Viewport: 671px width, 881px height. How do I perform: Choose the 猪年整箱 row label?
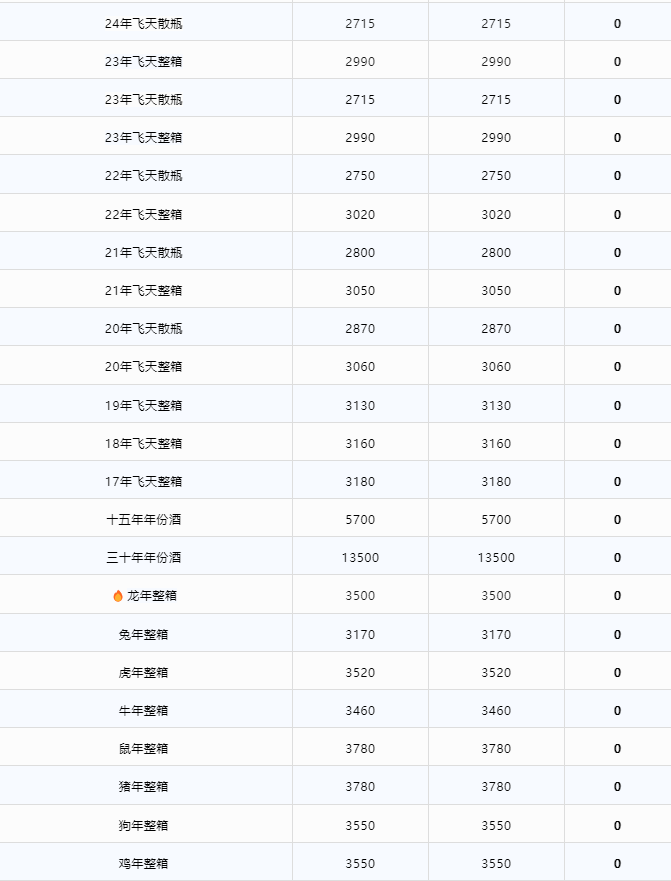143,787
